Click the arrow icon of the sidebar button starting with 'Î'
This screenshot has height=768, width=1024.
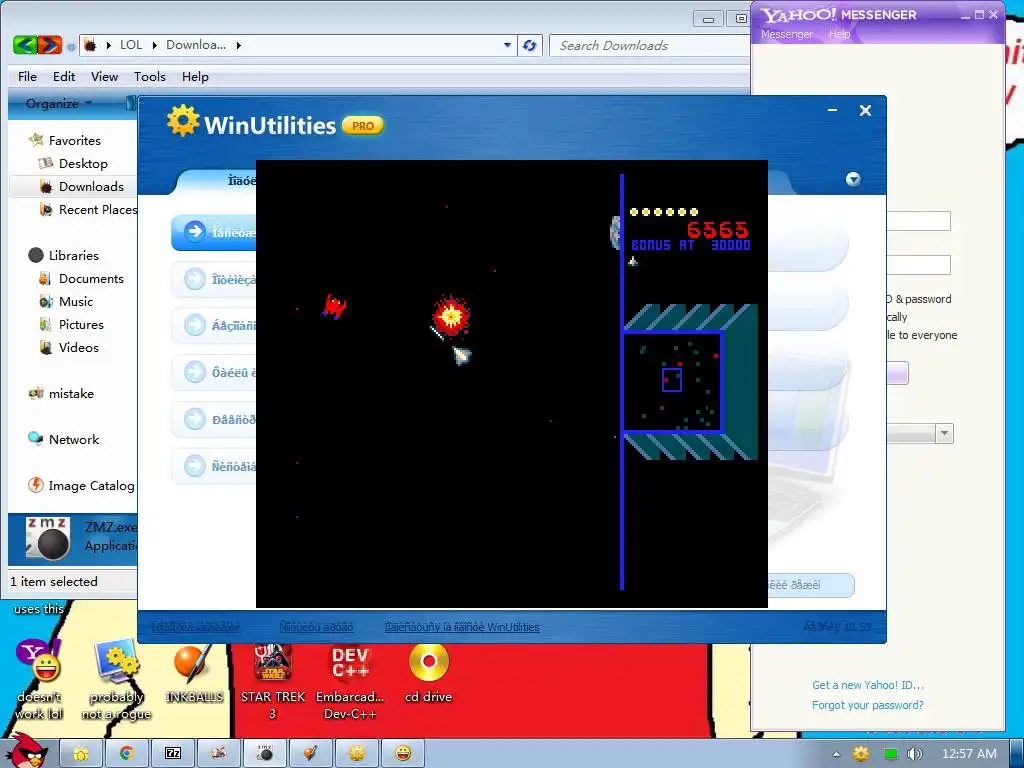pyautogui.click(x=195, y=279)
